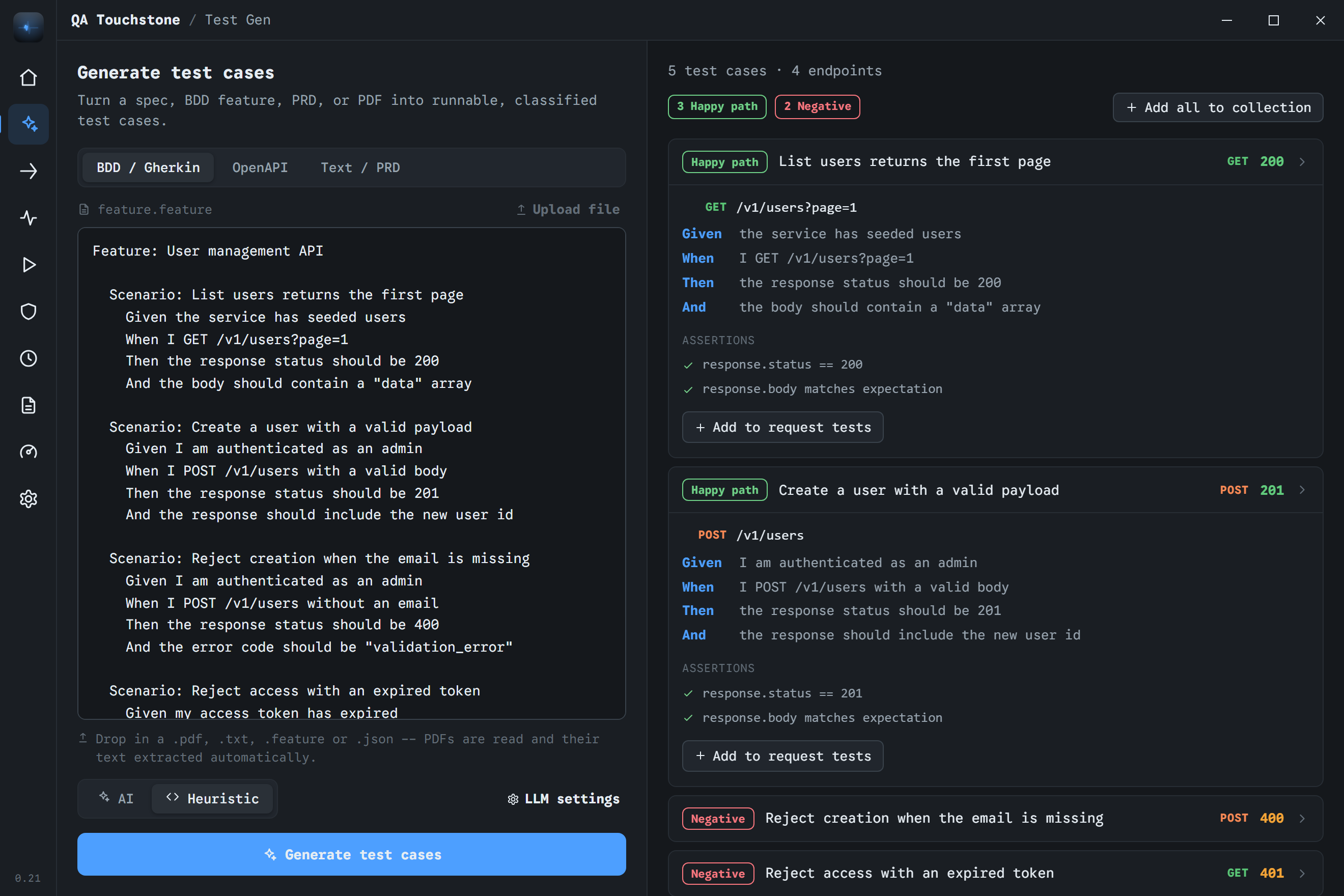Viewport: 1344px width, 896px height.
Task: Open LLM settings
Action: click(563, 799)
